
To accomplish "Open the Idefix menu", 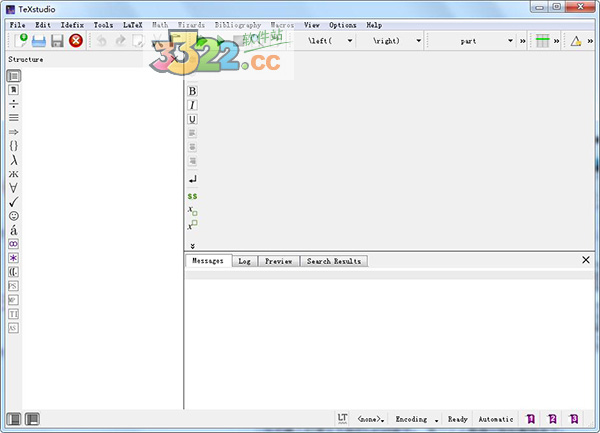I will tap(72, 25).
